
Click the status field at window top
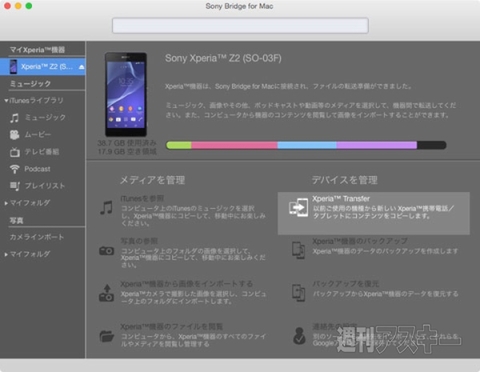click(240, 25)
